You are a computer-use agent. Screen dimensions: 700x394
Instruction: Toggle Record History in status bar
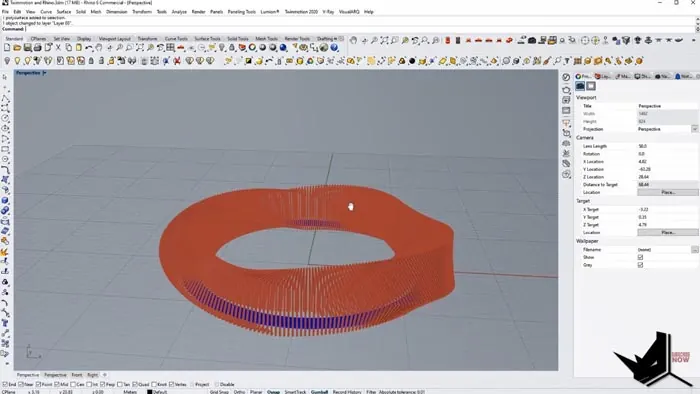347,392
